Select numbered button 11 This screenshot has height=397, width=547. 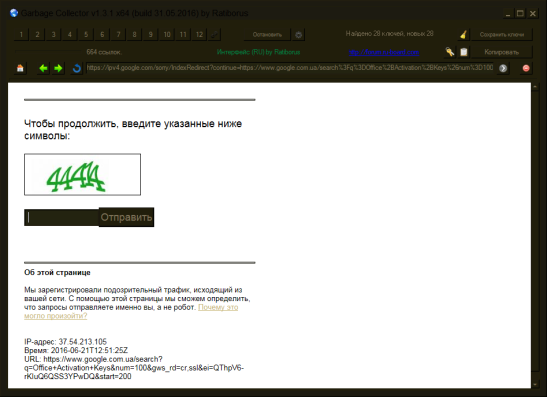point(183,35)
